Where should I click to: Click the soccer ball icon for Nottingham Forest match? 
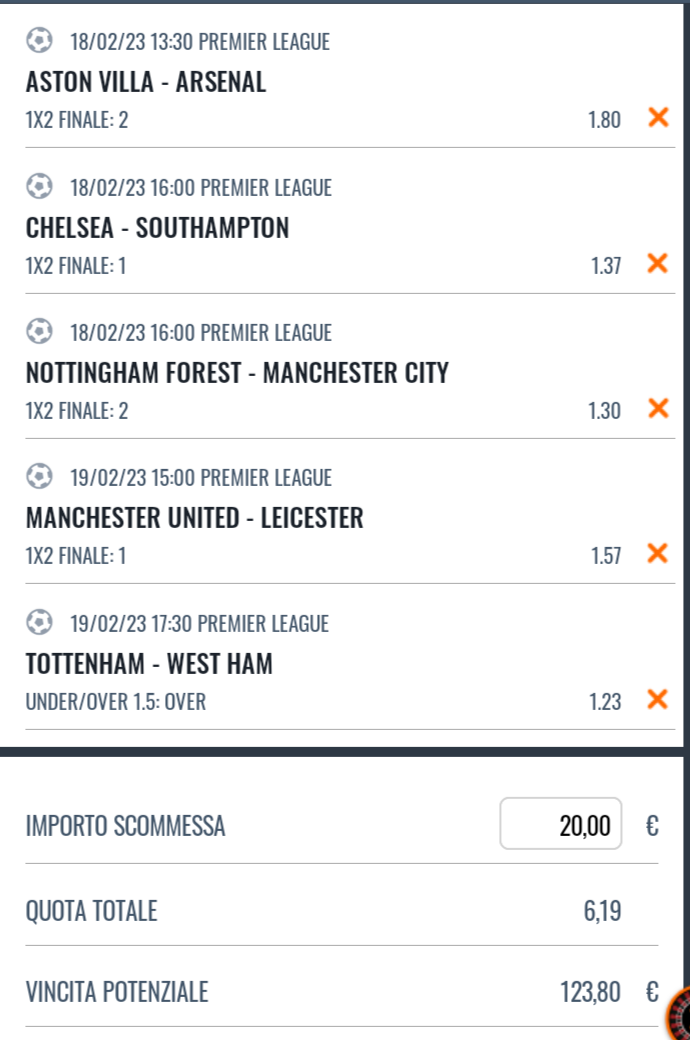pos(39,332)
